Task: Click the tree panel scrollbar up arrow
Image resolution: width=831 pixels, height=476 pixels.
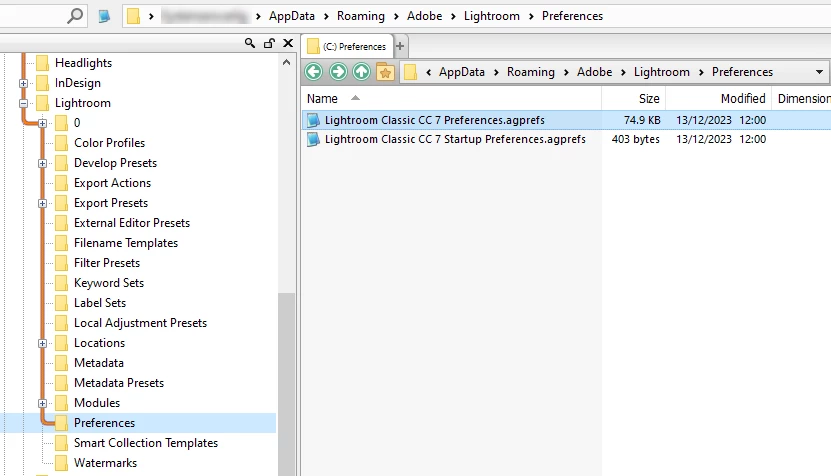Action: pyautogui.click(x=287, y=63)
